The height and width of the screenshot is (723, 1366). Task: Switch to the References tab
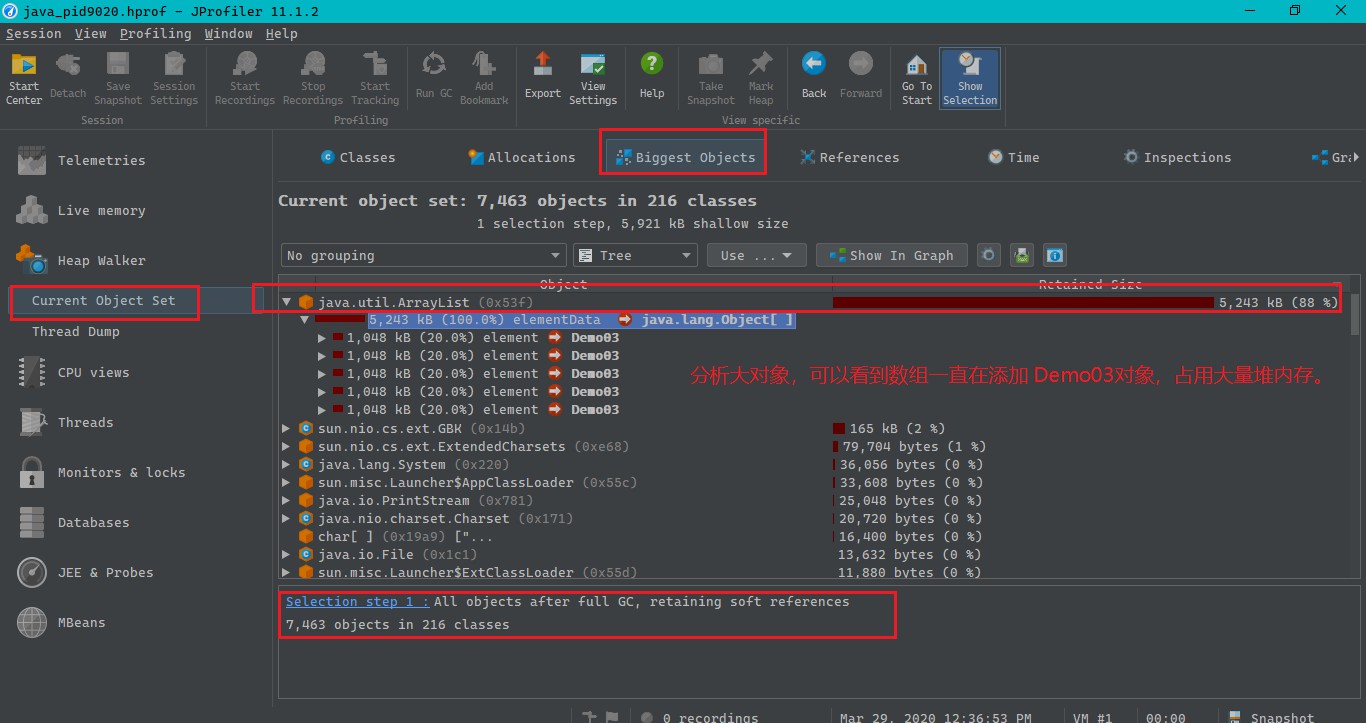tap(849, 157)
